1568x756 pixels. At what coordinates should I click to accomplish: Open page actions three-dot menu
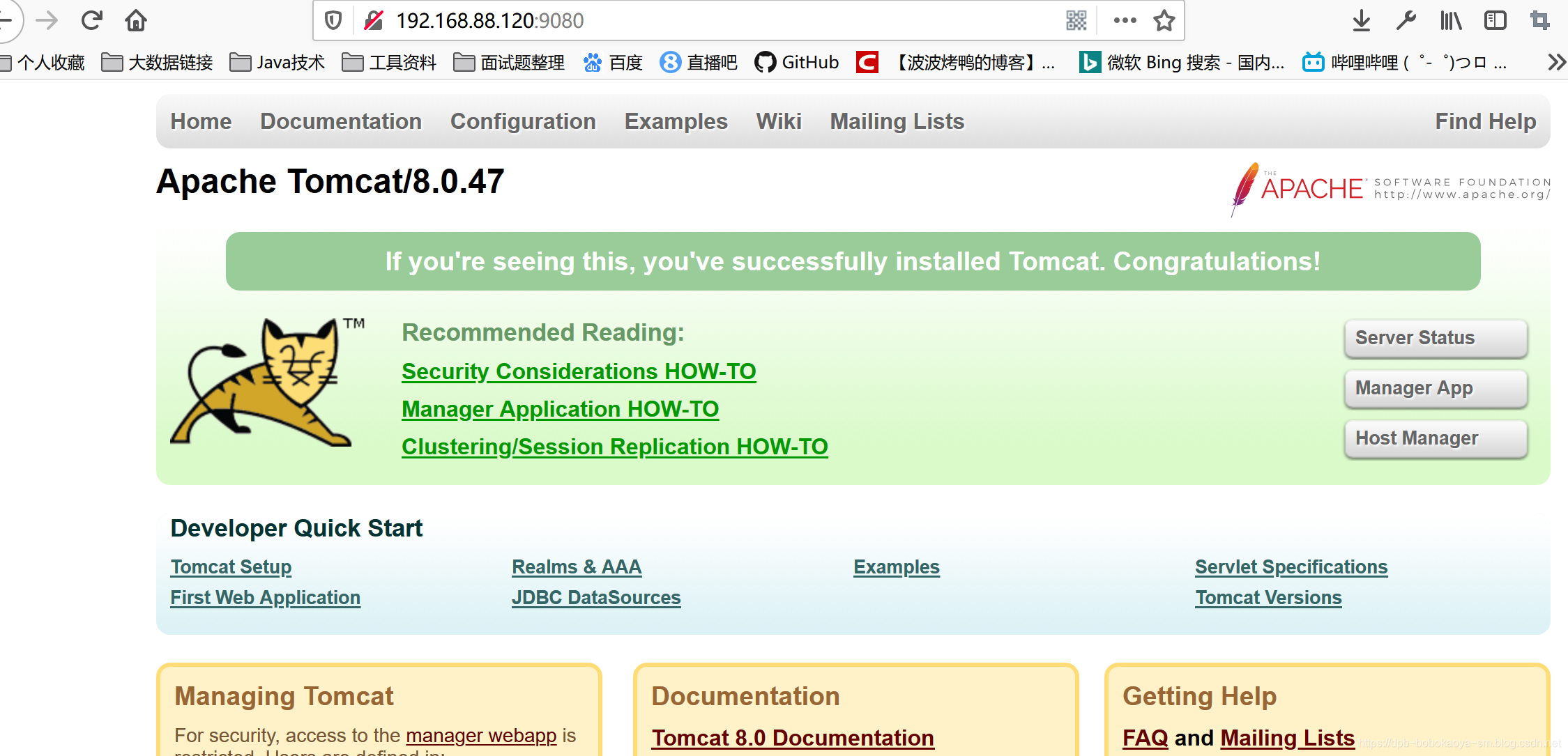1125,21
